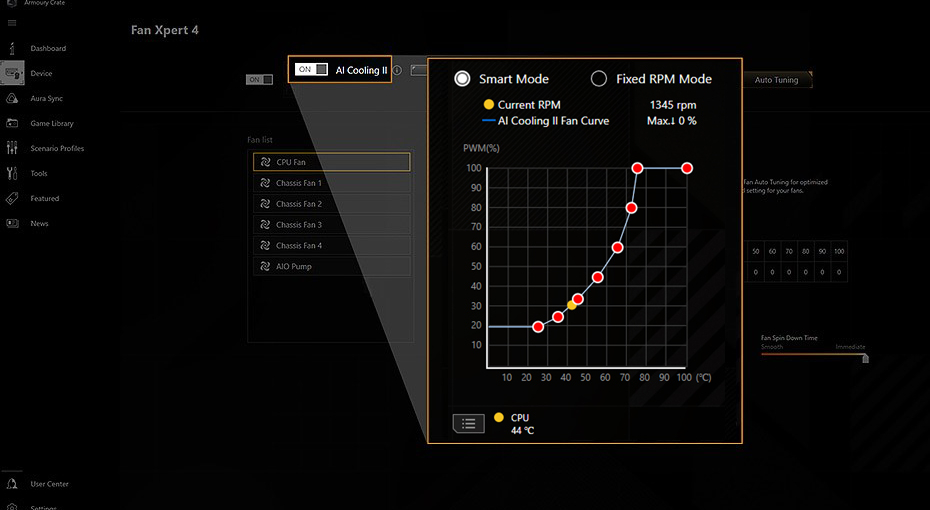Open the Device section
The image size is (930, 510).
41,74
